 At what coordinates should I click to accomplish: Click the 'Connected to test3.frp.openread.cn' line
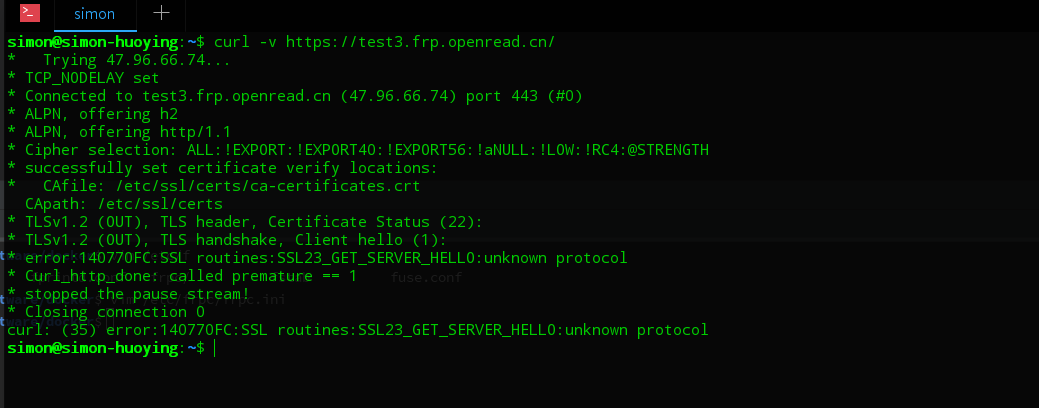(295, 96)
